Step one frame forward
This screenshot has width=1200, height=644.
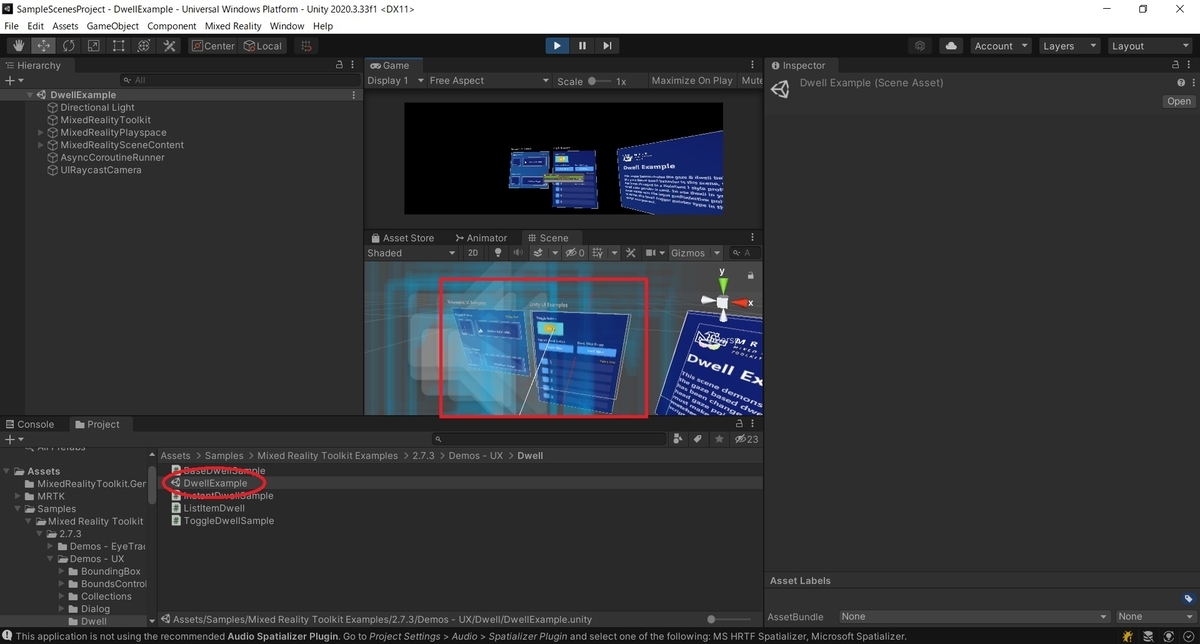[x=607, y=46]
